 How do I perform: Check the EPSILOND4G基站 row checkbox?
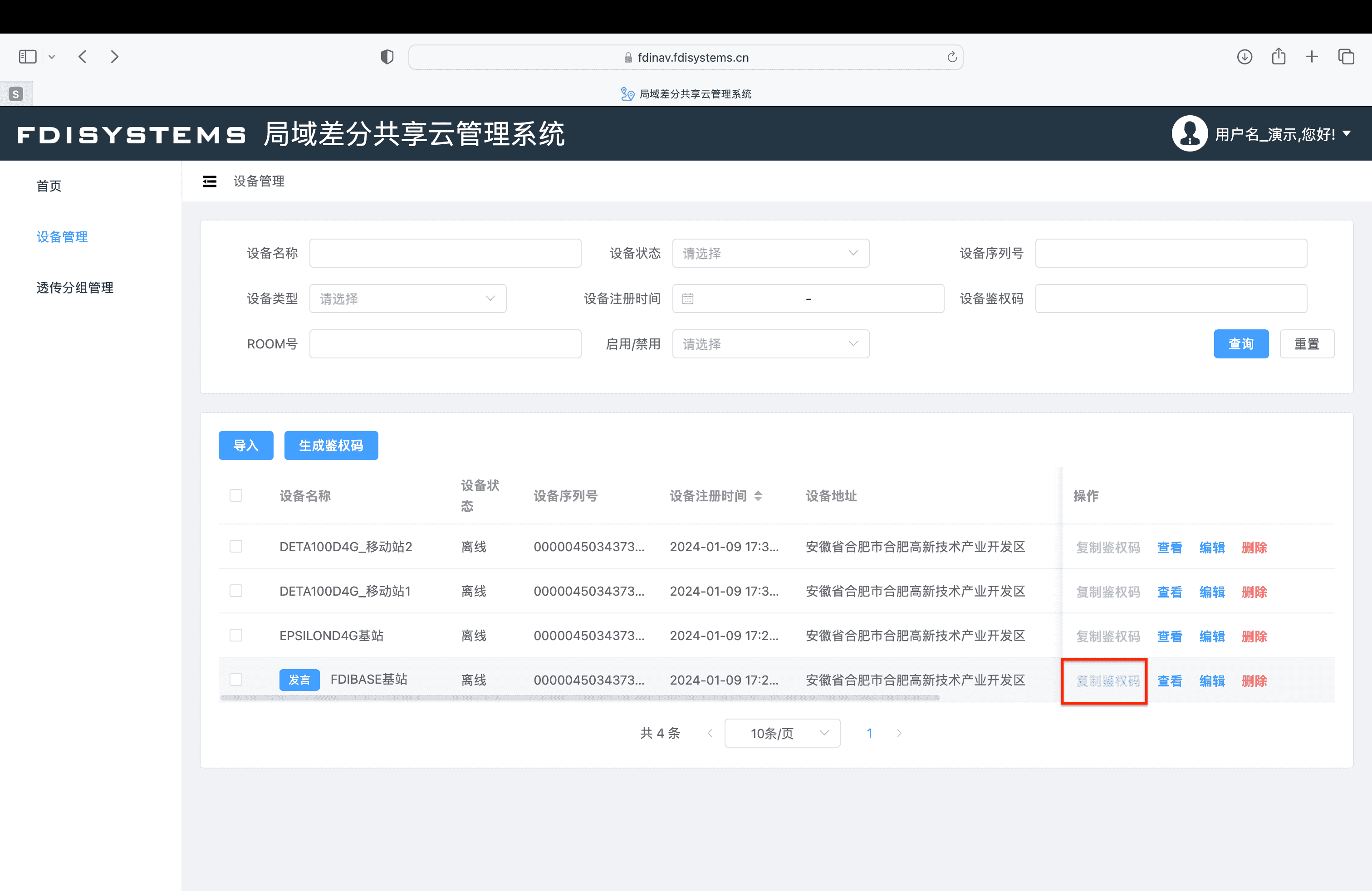236,635
